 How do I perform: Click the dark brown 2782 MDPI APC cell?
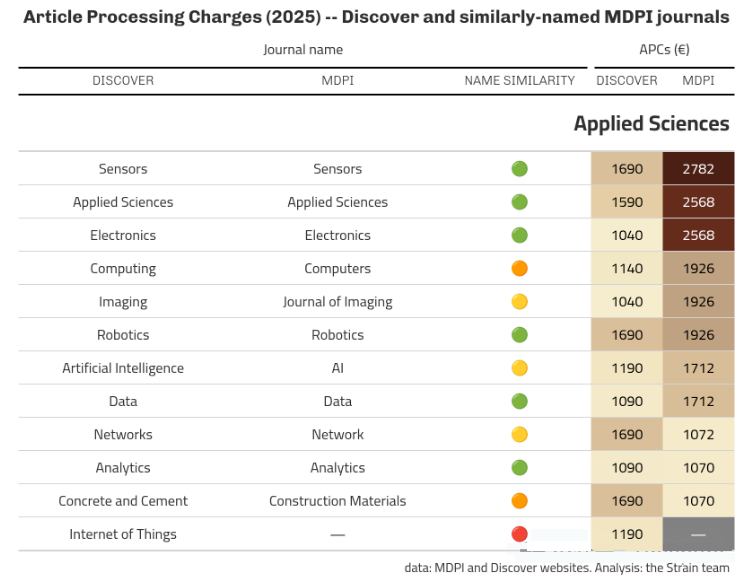coord(698,169)
